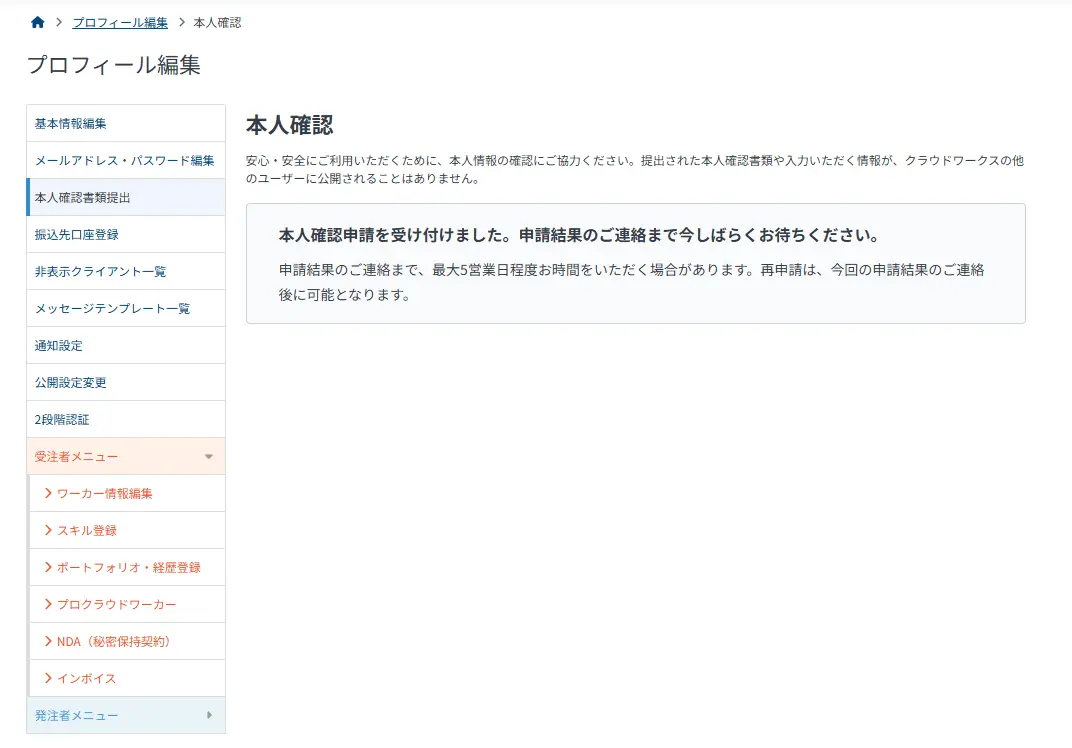This screenshot has width=1072, height=748.
Task: Open ポートフォリオ・経歴登録 link
Action: coord(129,567)
